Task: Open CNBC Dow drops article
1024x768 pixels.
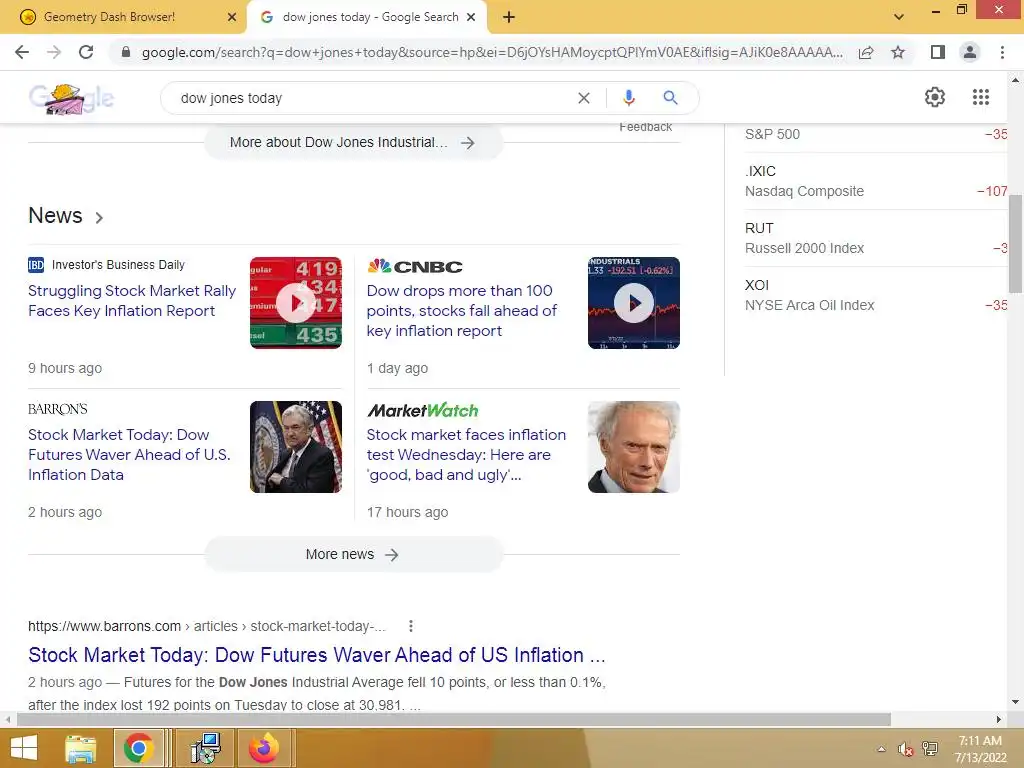Action: (462, 310)
